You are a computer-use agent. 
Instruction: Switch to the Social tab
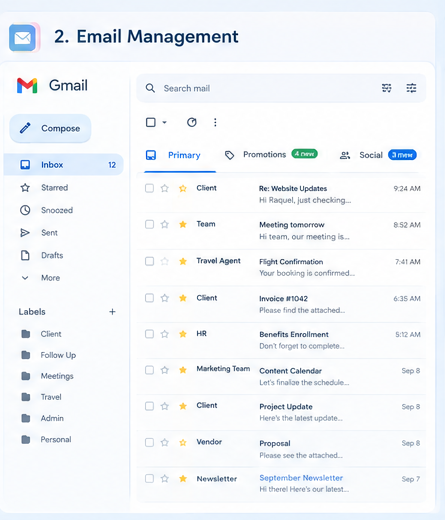coord(378,155)
